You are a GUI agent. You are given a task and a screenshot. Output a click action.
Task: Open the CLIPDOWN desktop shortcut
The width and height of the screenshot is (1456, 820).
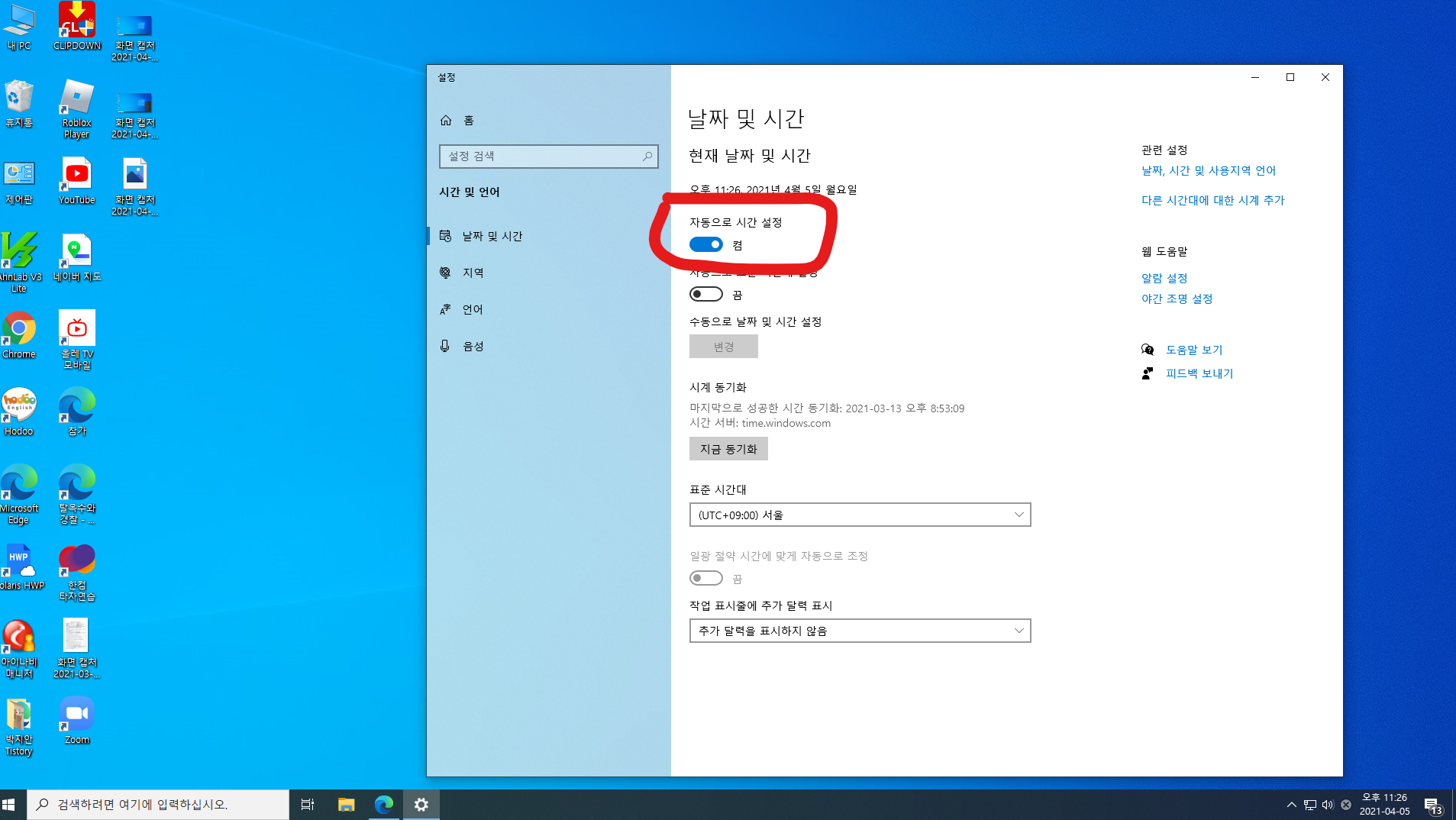coord(77,27)
